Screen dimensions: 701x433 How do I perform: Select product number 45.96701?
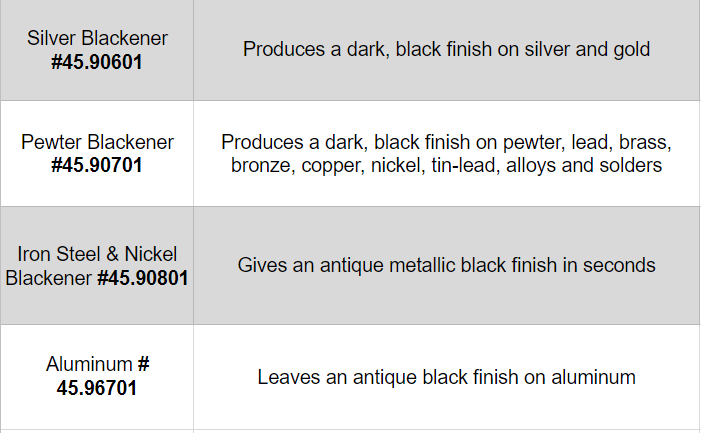coord(97,387)
